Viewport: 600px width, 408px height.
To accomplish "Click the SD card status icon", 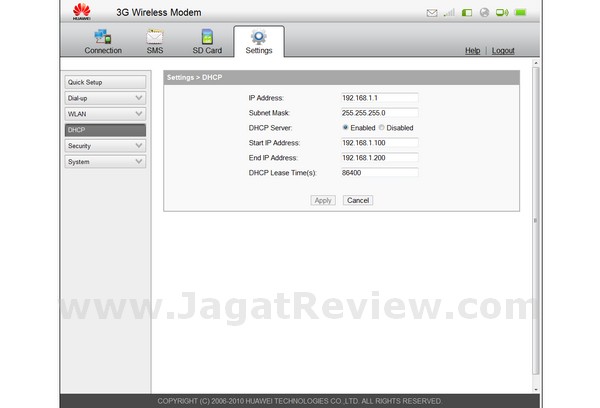I will [467, 13].
